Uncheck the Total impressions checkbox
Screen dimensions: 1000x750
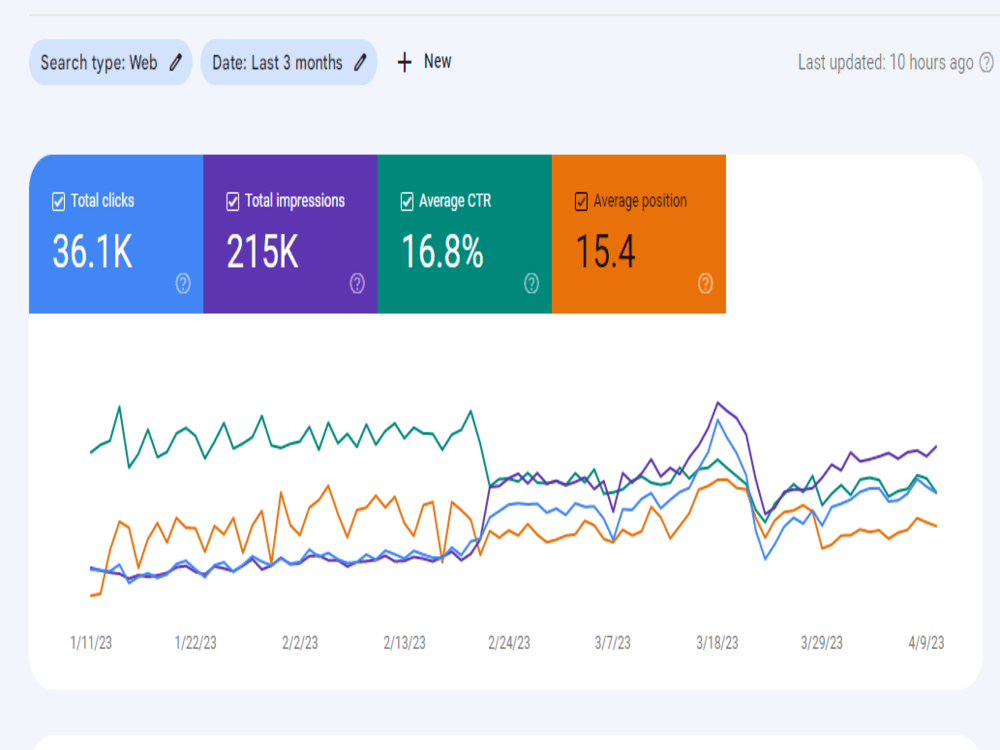pyautogui.click(x=233, y=202)
